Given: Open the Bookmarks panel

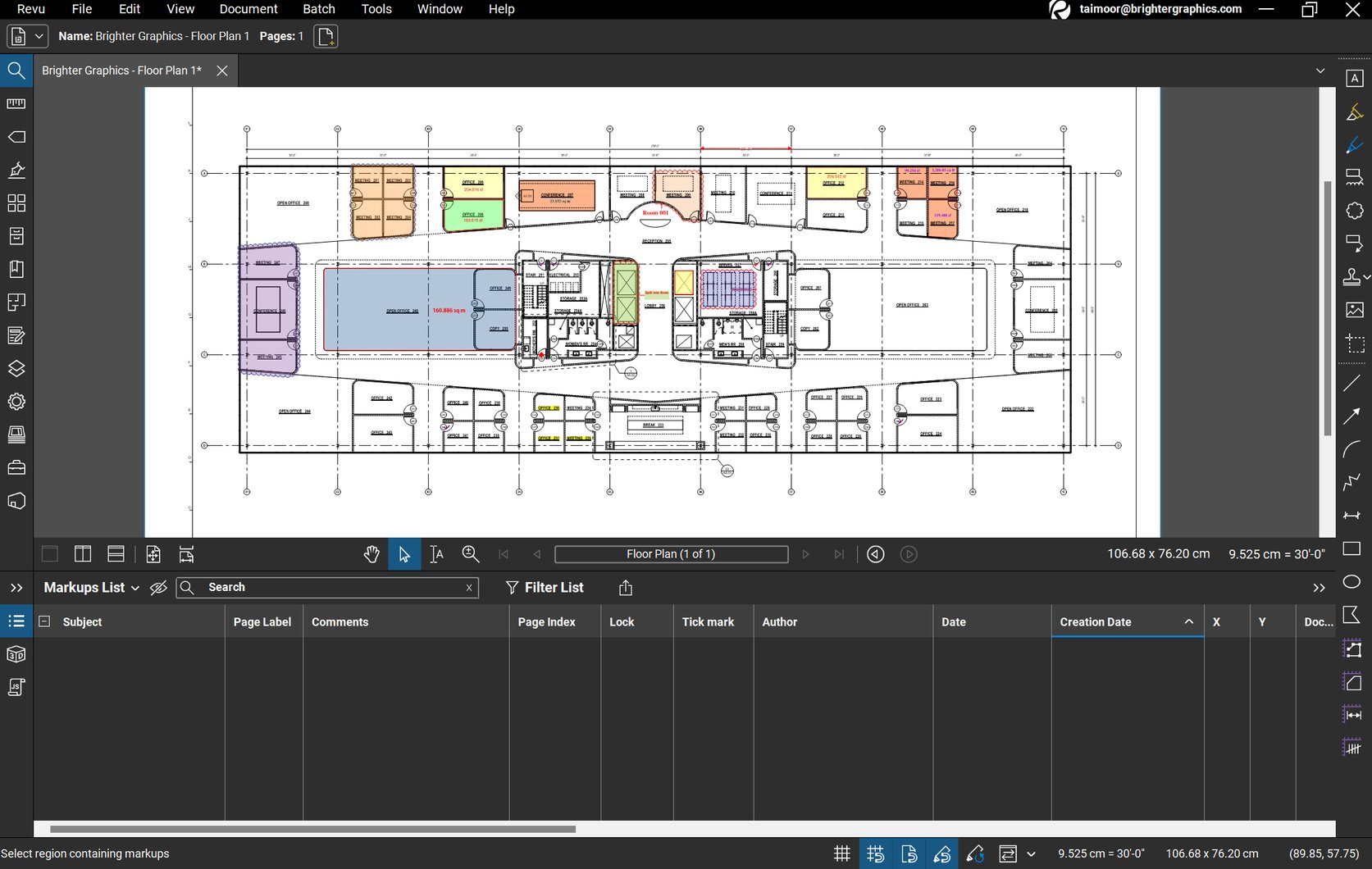Looking at the screenshot, I should (16, 269).
